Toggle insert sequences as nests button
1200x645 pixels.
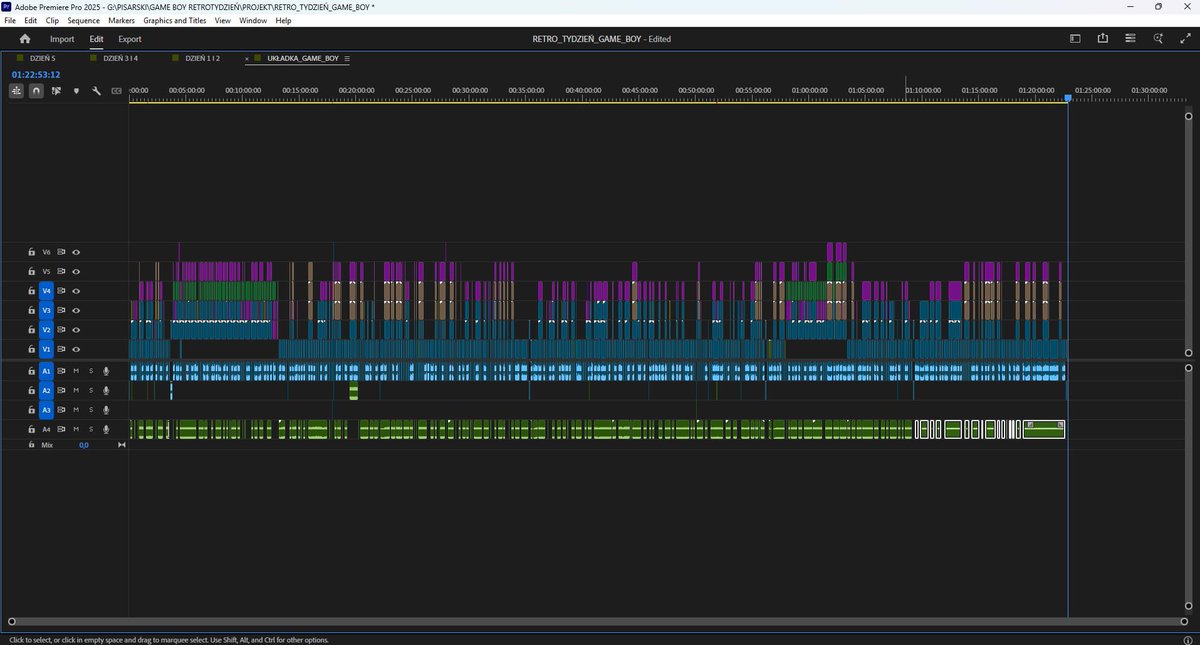point(16,90)
